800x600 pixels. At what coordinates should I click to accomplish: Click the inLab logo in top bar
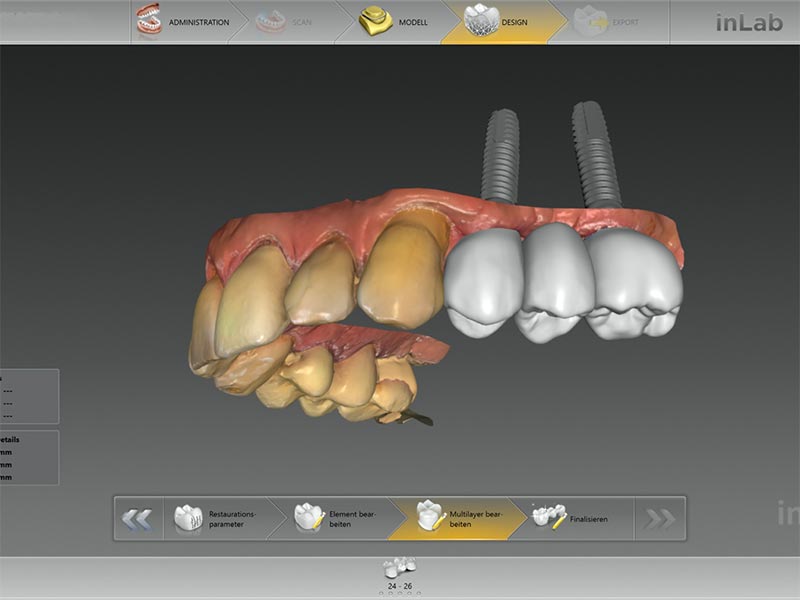[748, 22]
